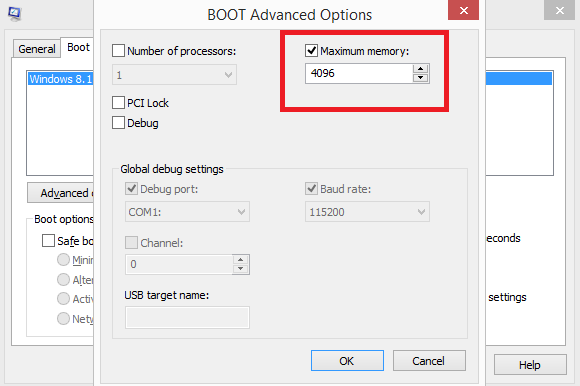Select the Windows 8.1 boot entry
Viewport: 580px width, 386px height.
(x=61, y=79)
